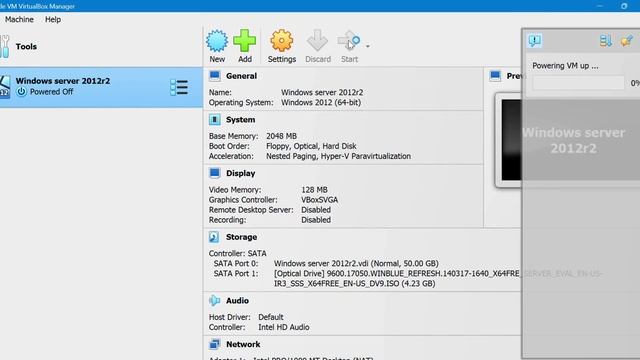The height and width of the screenshot is (360, 640).
Task: Click the Intel HD Audio controller value
Action: pos(284,327)
